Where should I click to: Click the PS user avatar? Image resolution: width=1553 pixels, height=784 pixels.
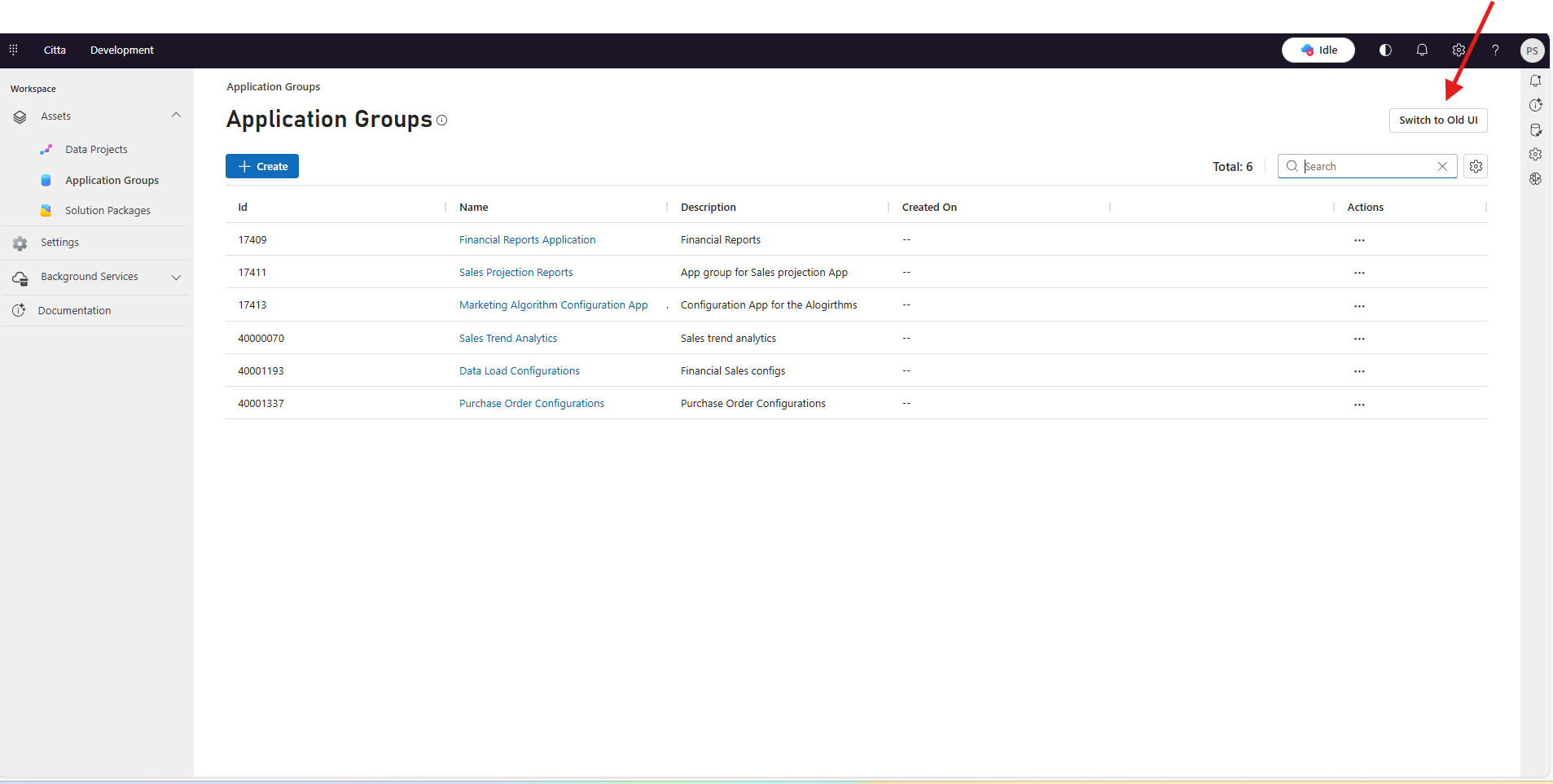(x=1532, y=50)
